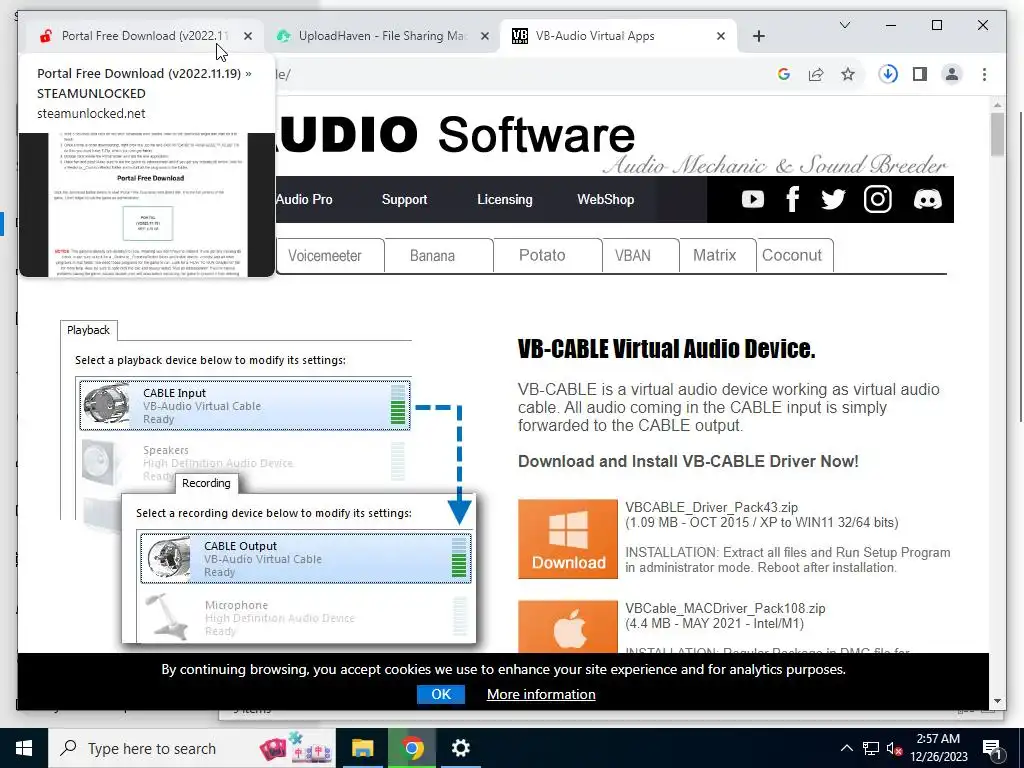Open the Coconut page tab

point(794,255)
